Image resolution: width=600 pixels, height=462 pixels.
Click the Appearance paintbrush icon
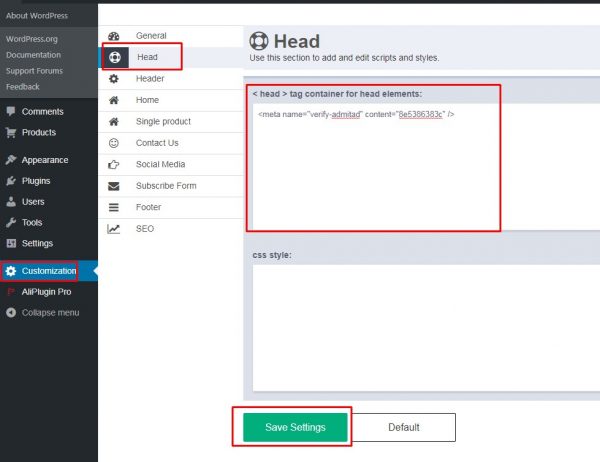(11, 160)
